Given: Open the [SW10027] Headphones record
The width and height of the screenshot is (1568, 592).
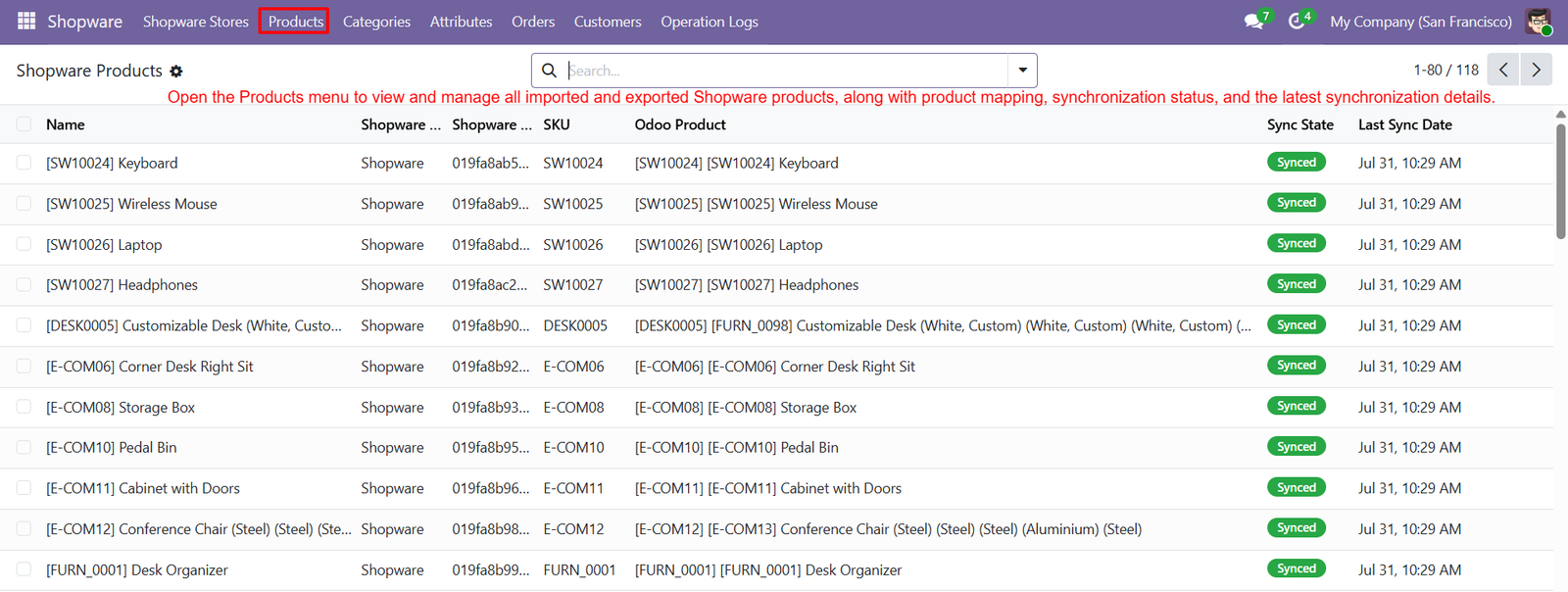Looking at the screenshot, I should pos(122,285).
